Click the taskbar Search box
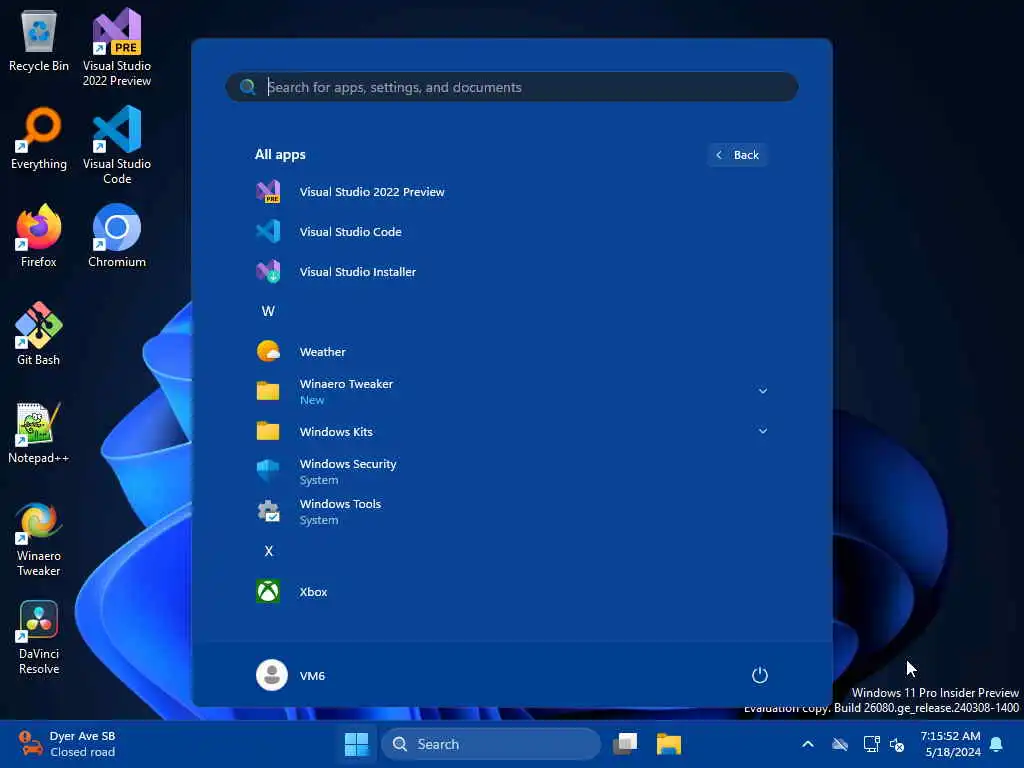Viewport: 1024px width, 768px height. click(x=490, y=744)
